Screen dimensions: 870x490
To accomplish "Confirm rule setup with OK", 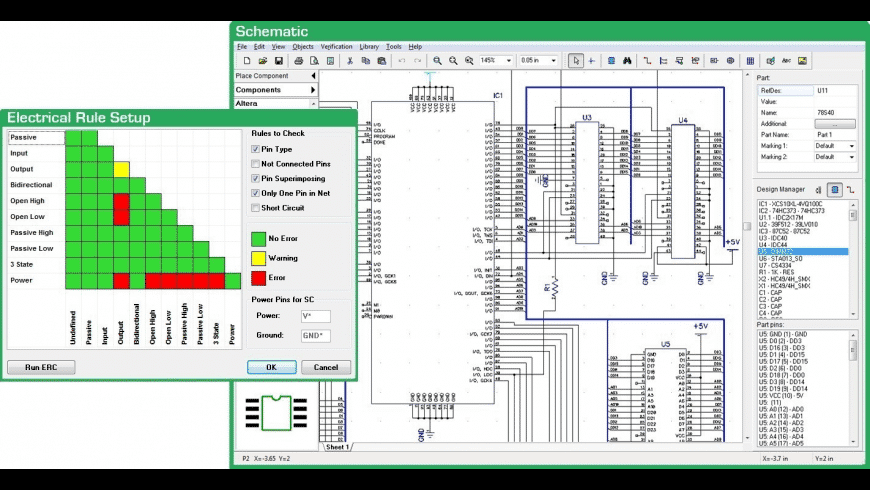I will (271, 367).
